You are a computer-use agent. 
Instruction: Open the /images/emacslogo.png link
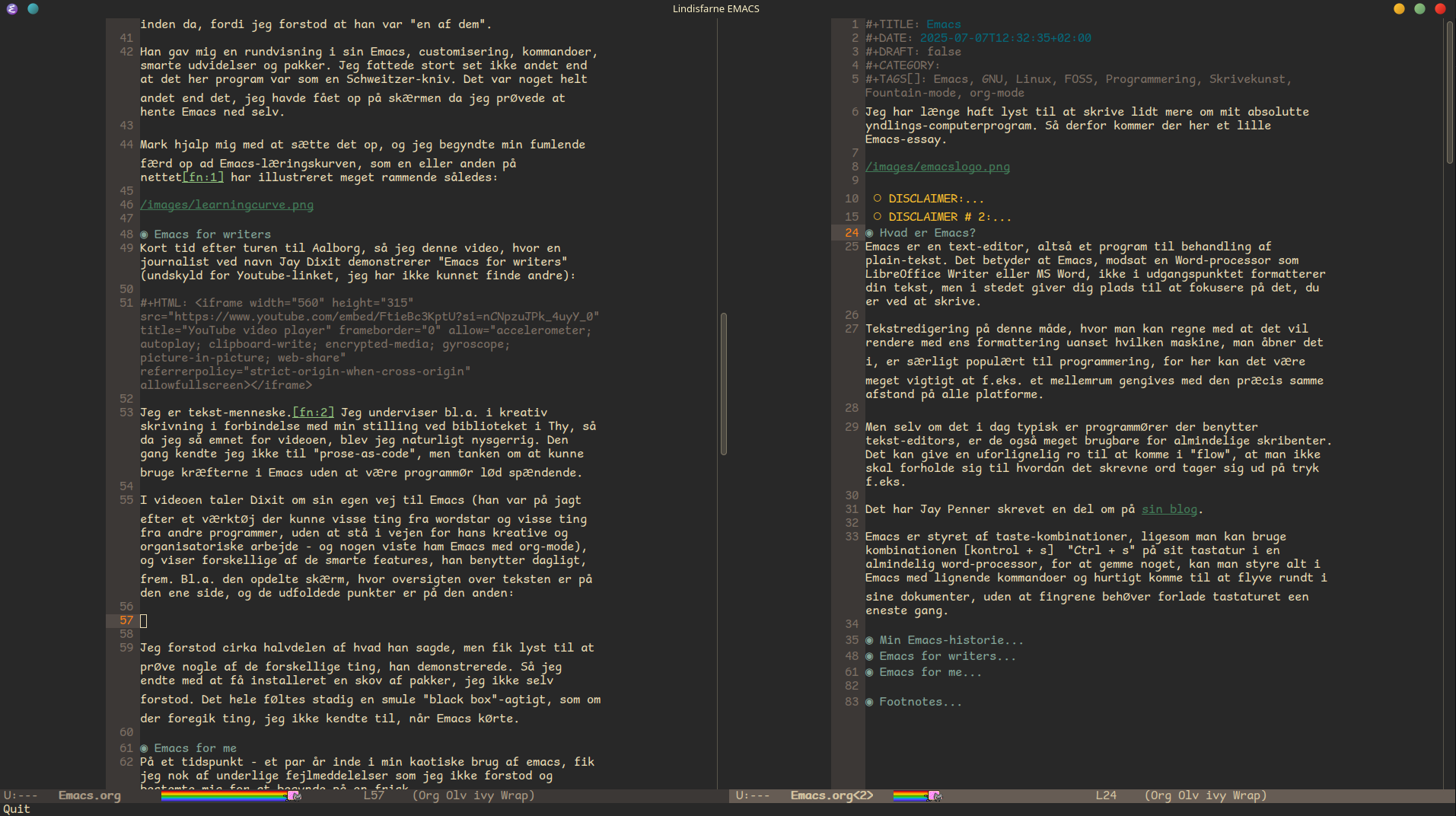click(938, 167)
